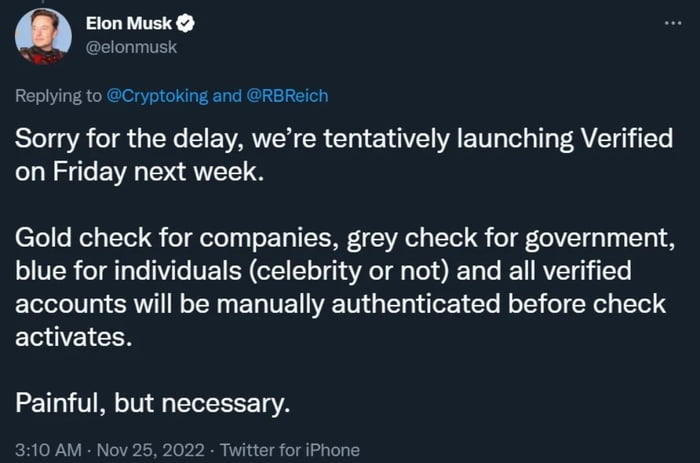Open Elon Musk's profile picture

tap(43, 37)
